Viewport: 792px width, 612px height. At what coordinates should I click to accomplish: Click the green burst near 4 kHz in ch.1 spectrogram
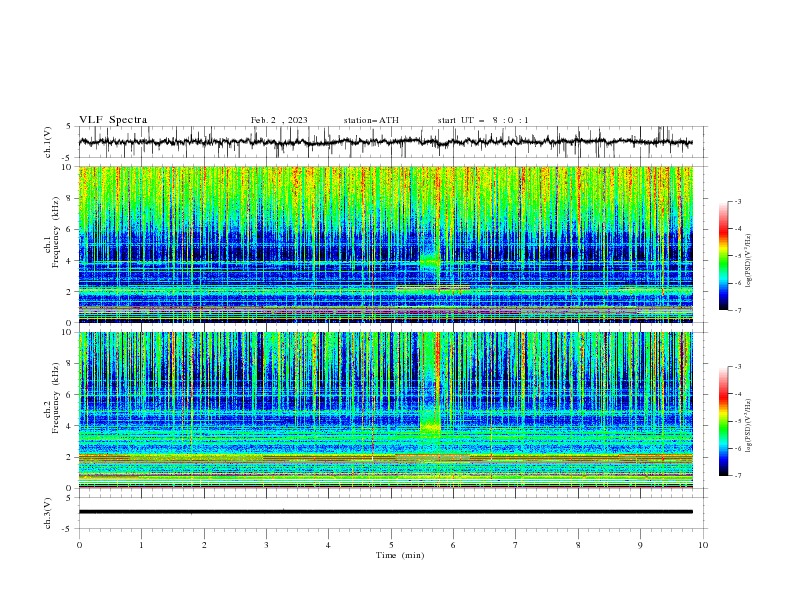tap(430, 261)
